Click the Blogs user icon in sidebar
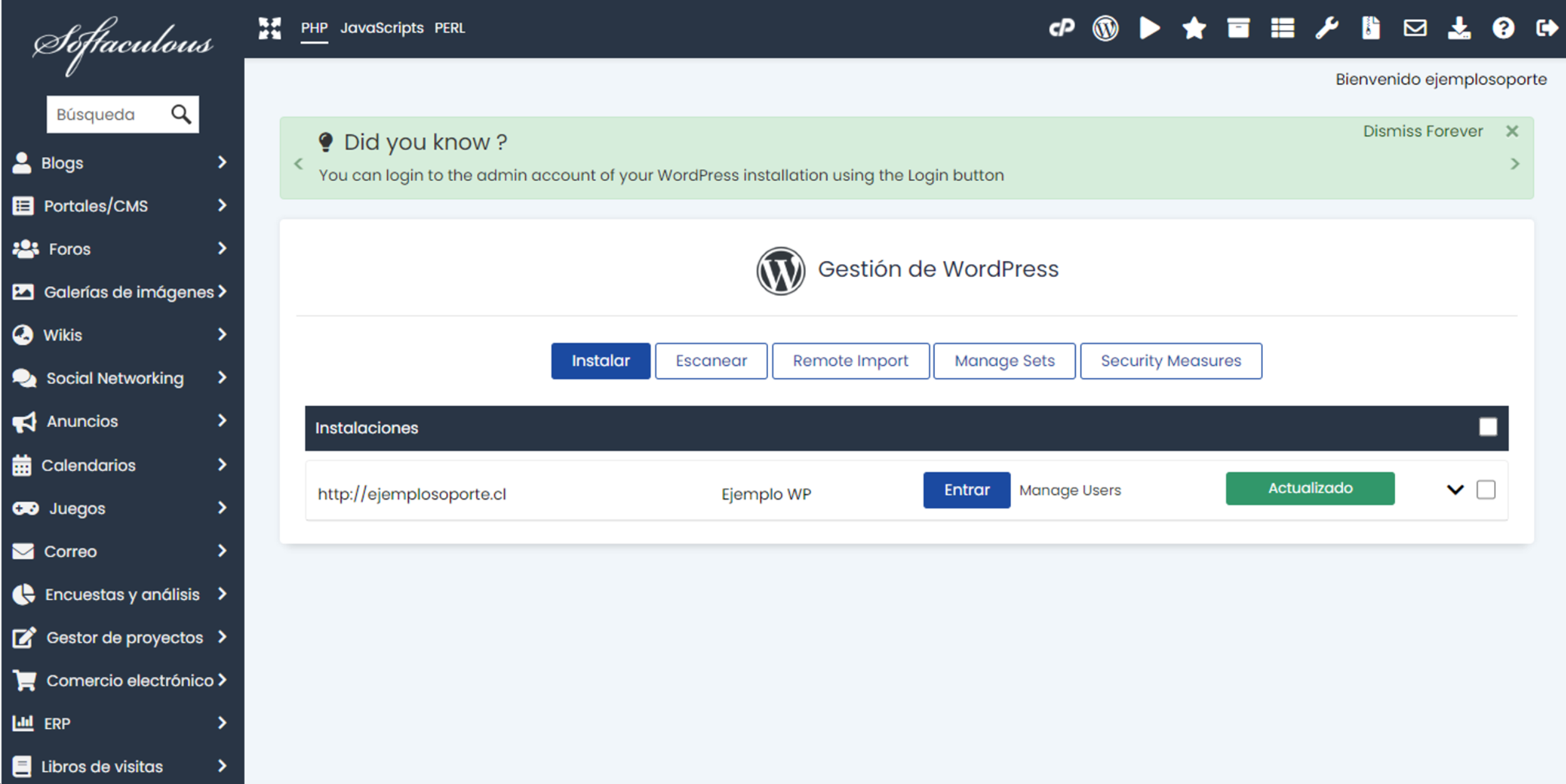 coord(22,163)
